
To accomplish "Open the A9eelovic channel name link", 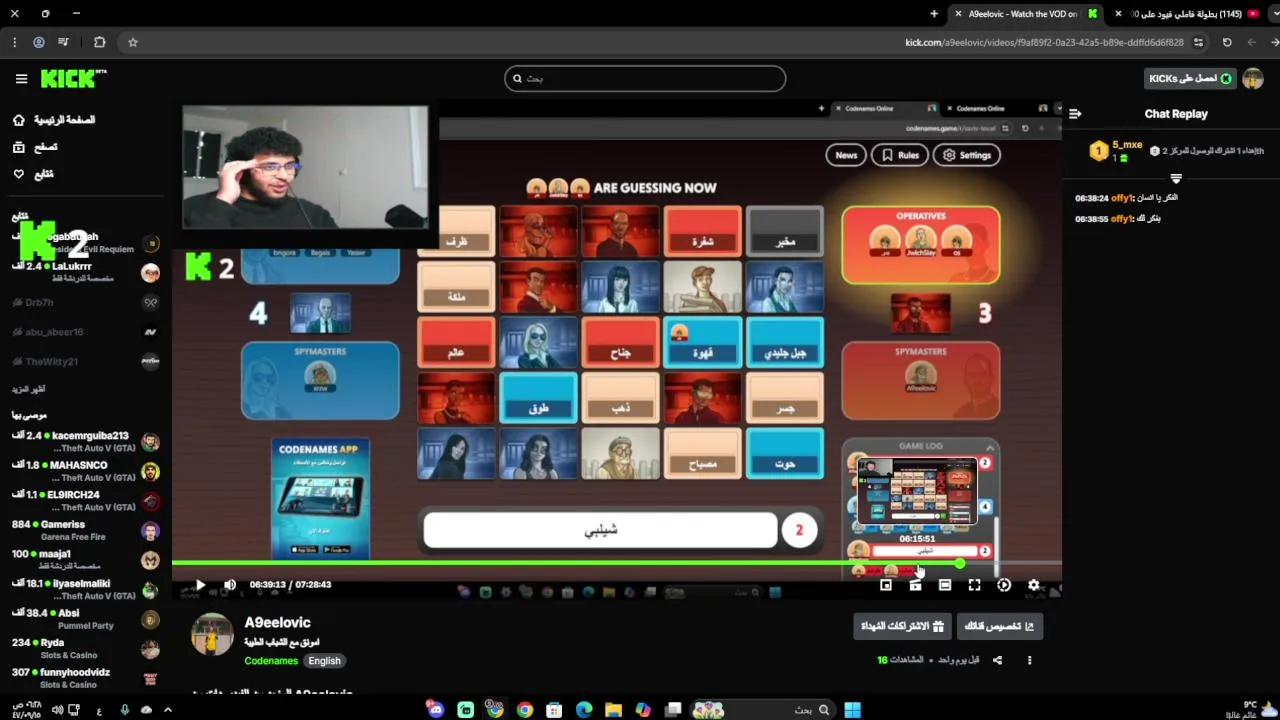I will point(277,623).
